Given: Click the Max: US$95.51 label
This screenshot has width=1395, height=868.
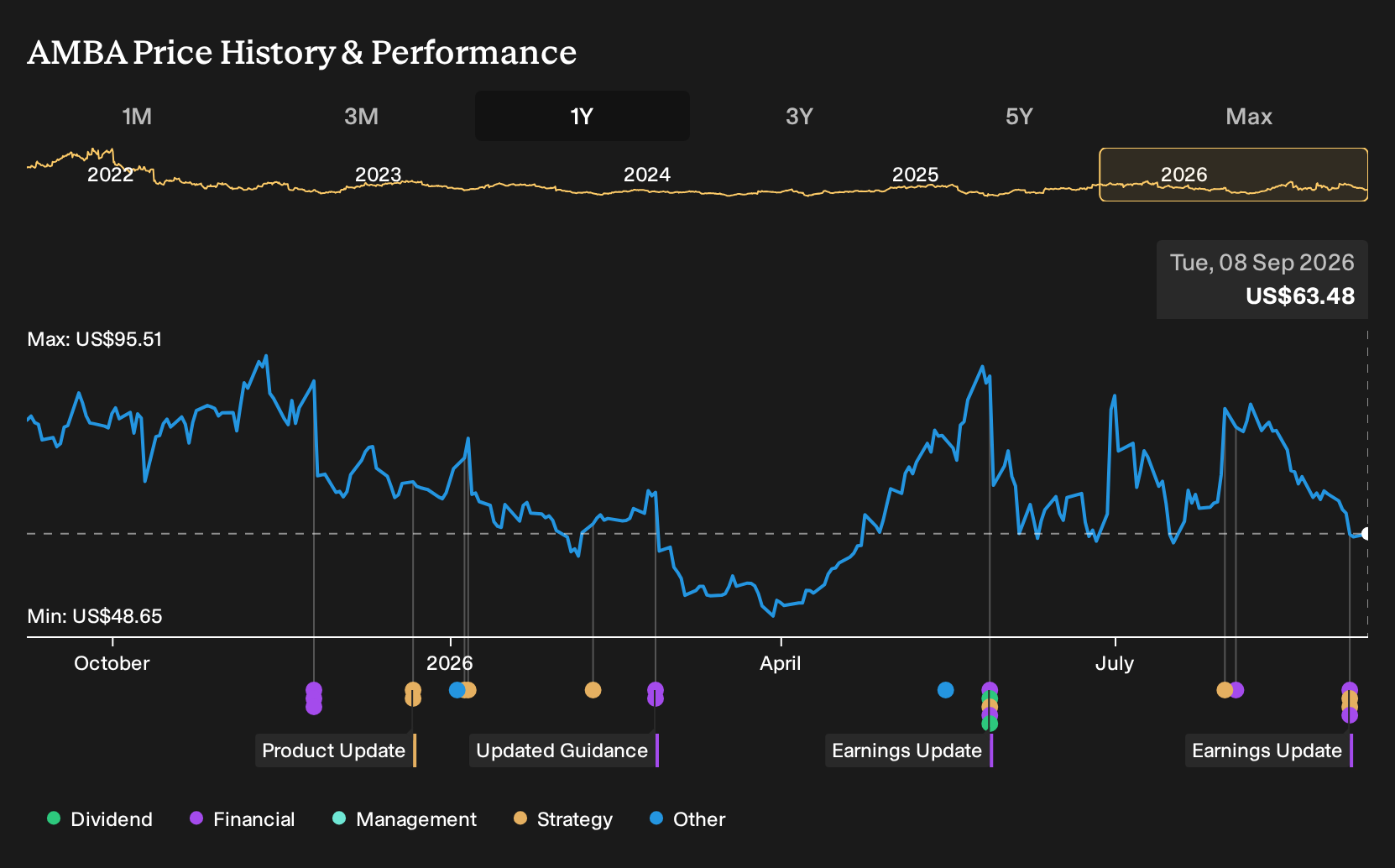Looking at the screenshot, I should pos(95,339).
